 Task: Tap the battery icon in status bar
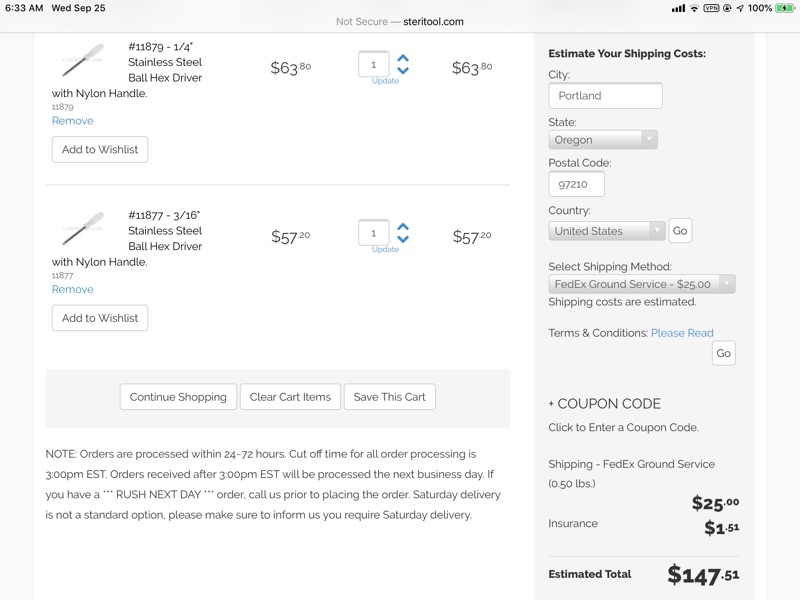(x=785, y=8)
